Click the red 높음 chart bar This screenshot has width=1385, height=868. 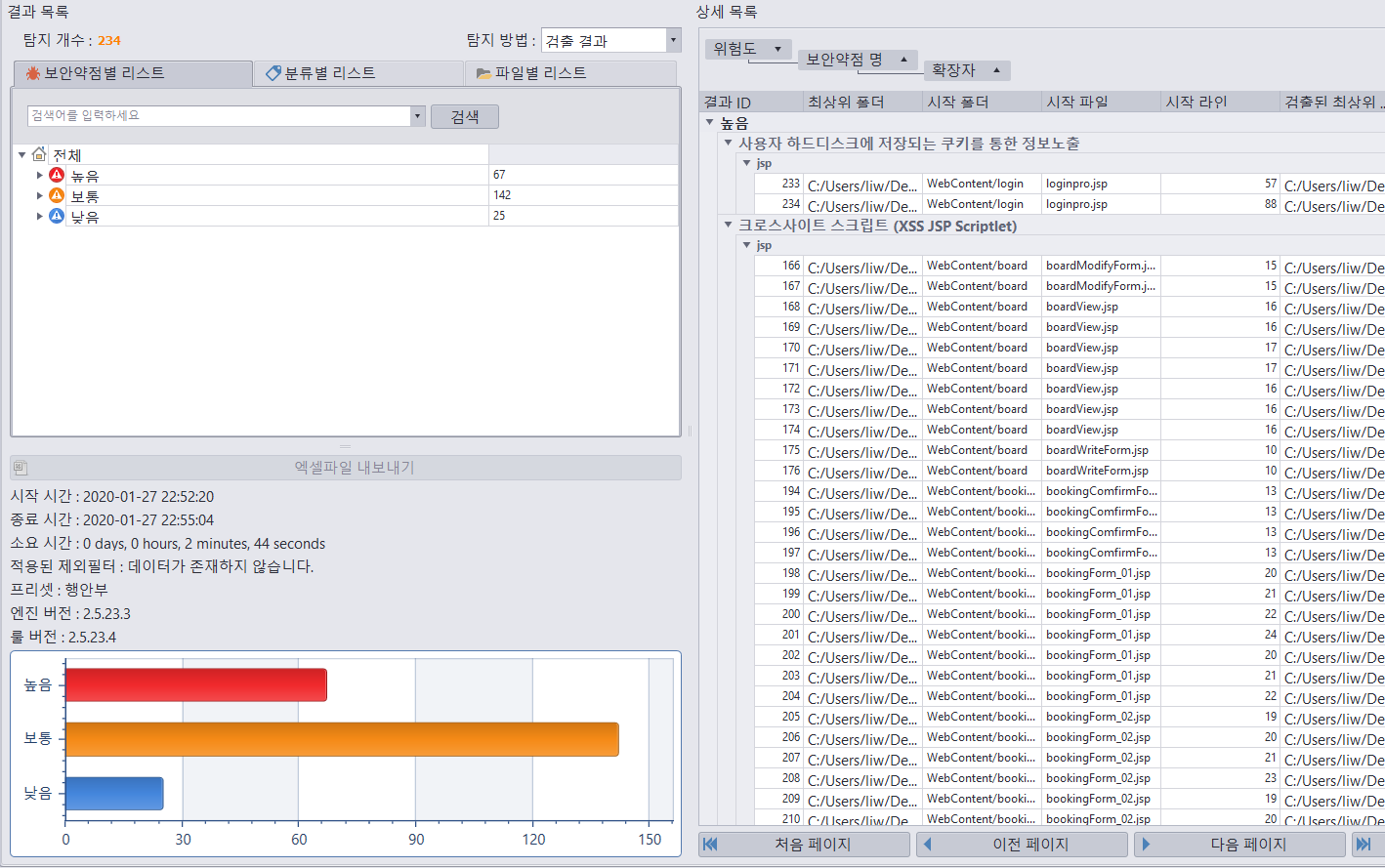point(196,684)
